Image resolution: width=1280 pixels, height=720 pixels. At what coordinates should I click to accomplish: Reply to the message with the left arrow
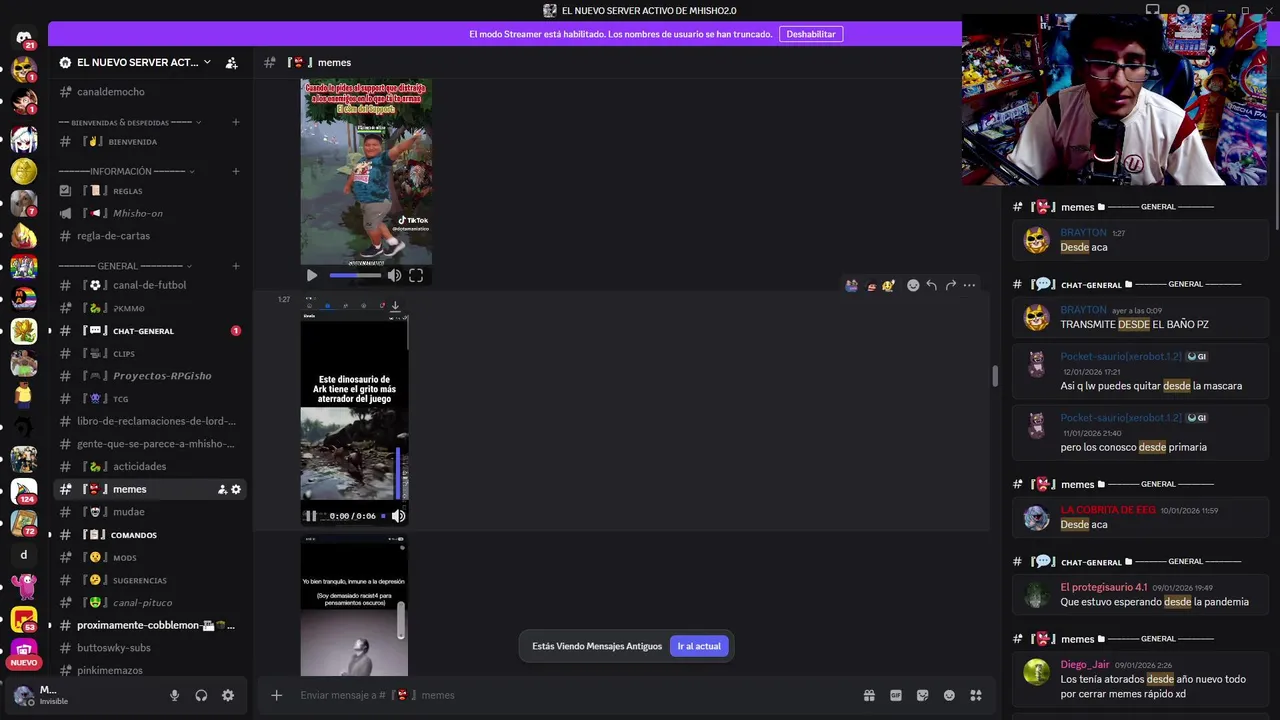931,285
